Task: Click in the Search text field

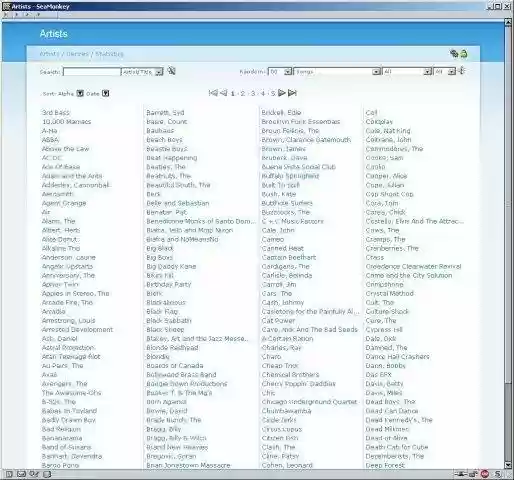Action: [92, 72]
